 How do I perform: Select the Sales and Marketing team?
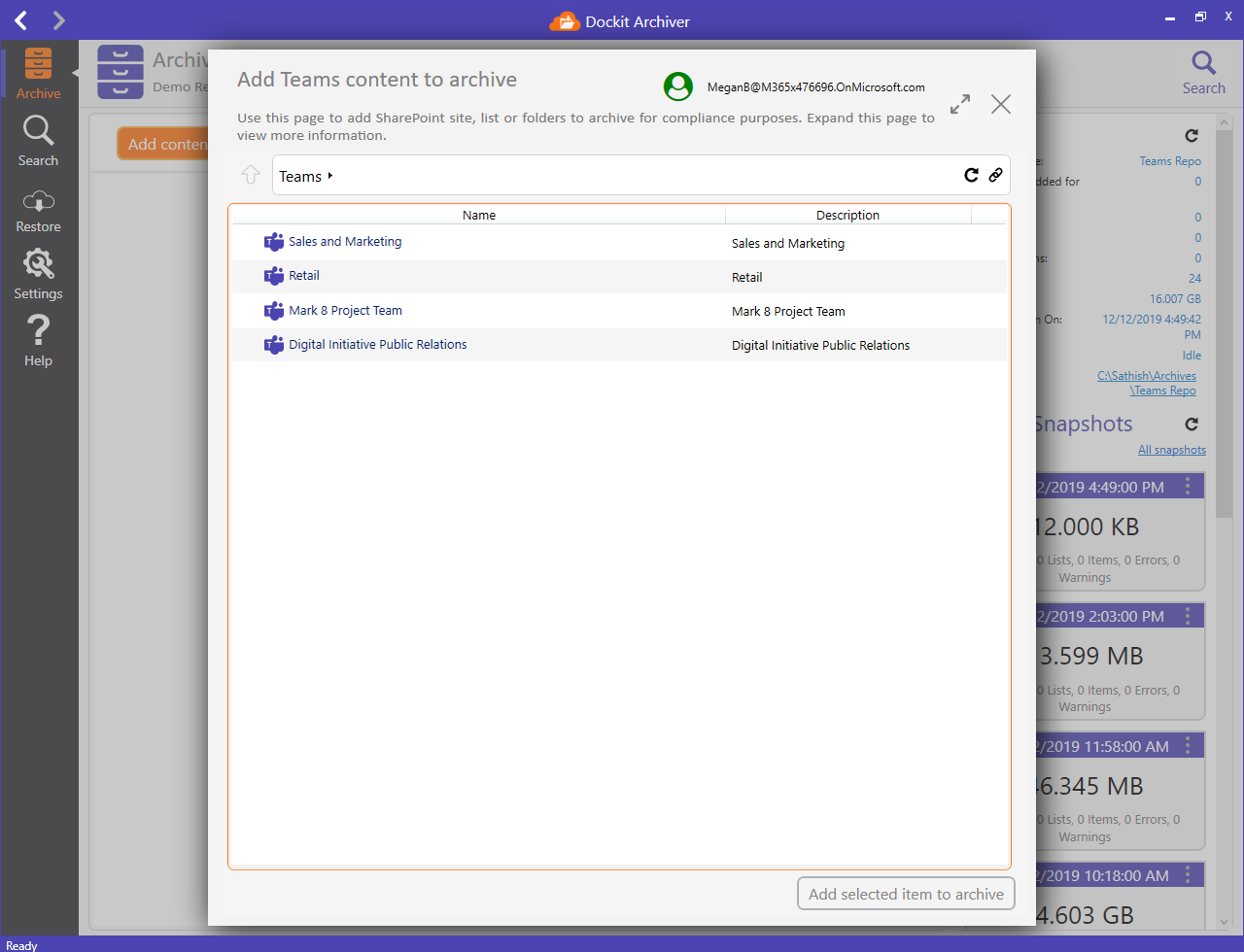pos(345,241)
